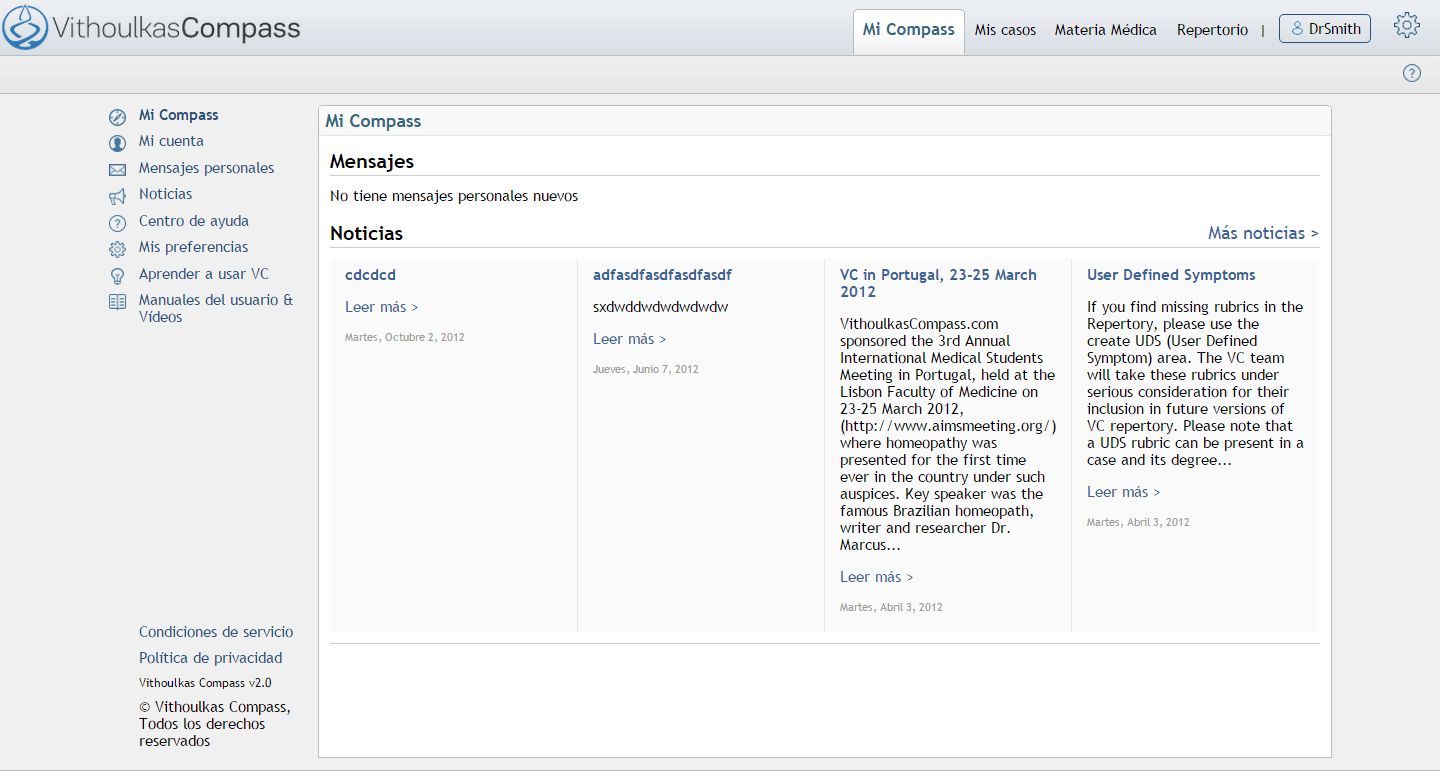
Task: Click the user icon beside Mi cuenta
Action: click(x=118, y=143)
